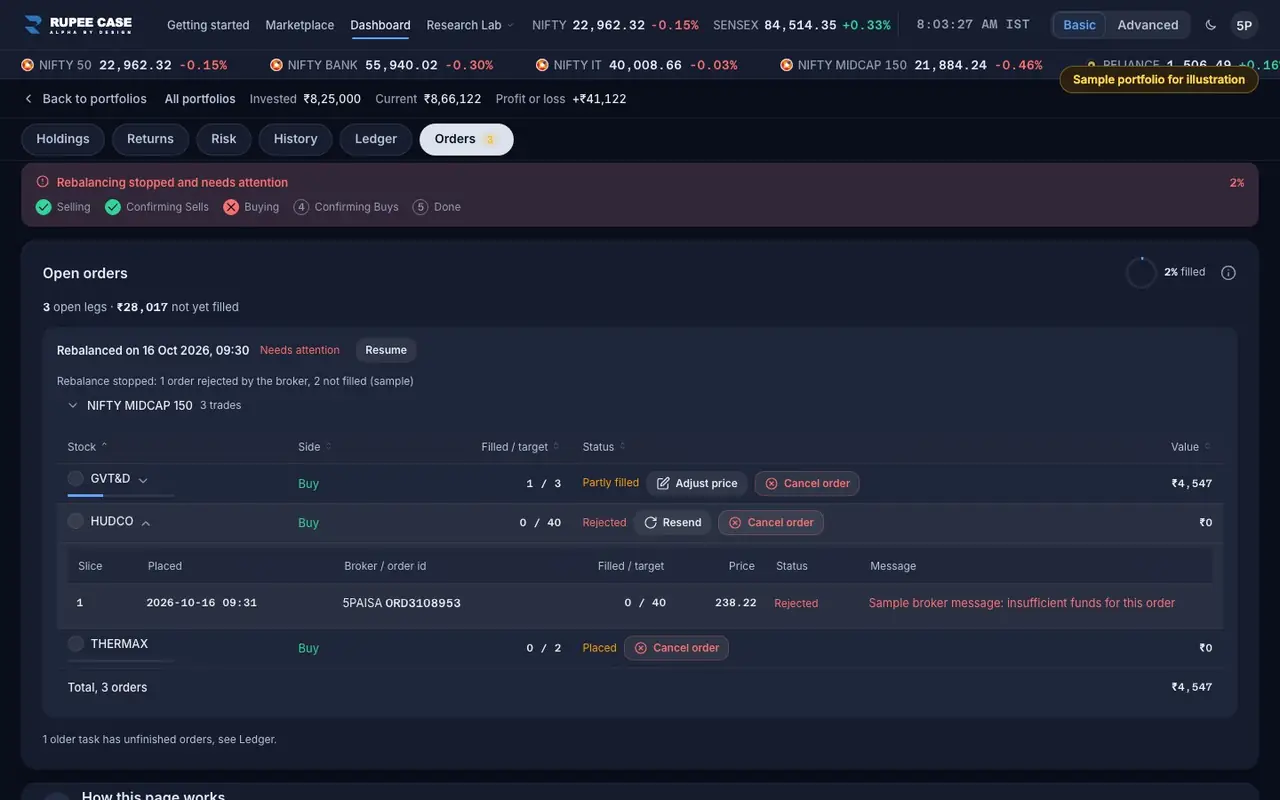Sort orders by Value column

(x=1190, y=447)
